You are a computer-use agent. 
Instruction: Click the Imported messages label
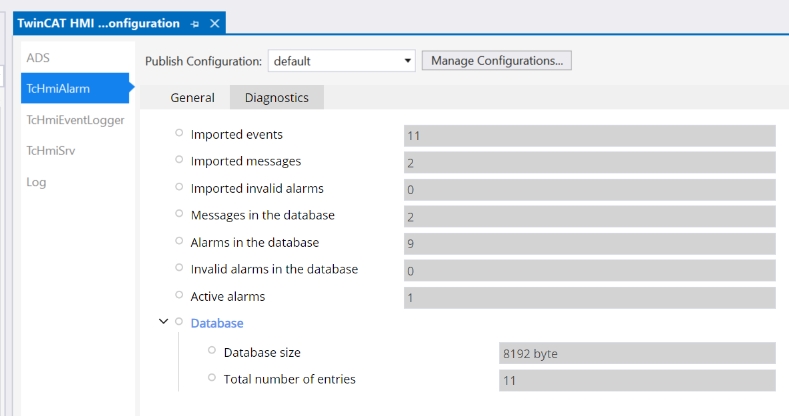pyautogui.click(x=246, y=161)
